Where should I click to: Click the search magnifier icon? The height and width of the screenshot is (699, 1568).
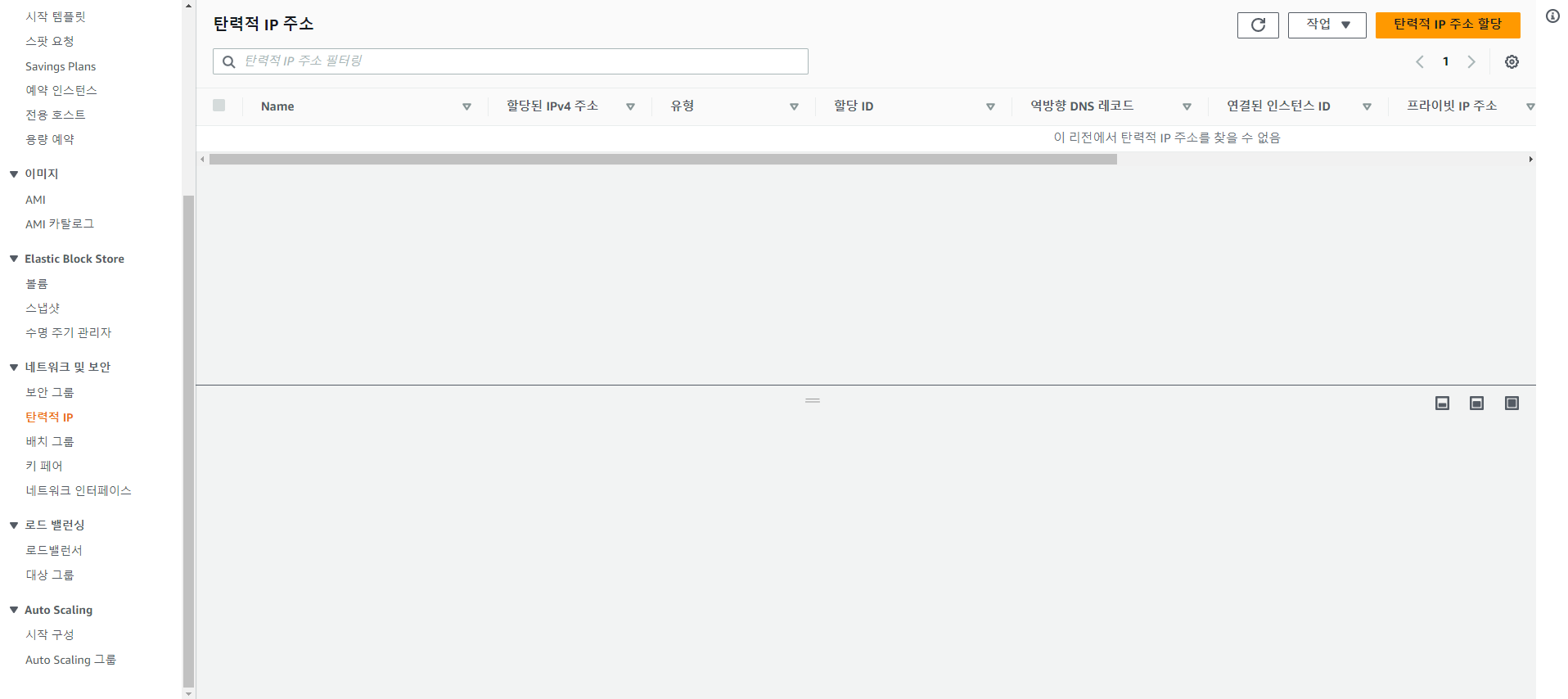tap(229, 61)
